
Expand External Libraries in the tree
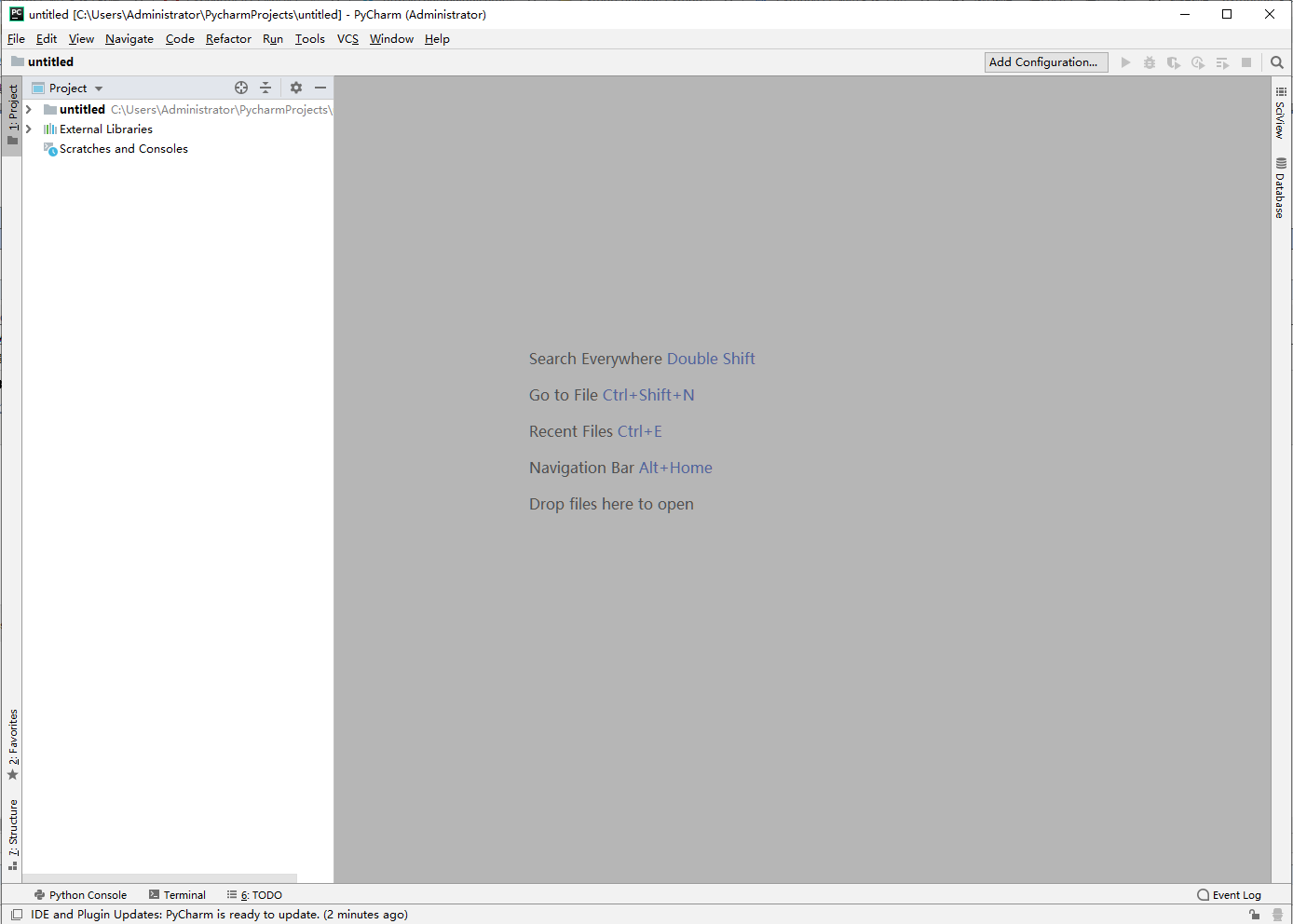tap(27, 129)
